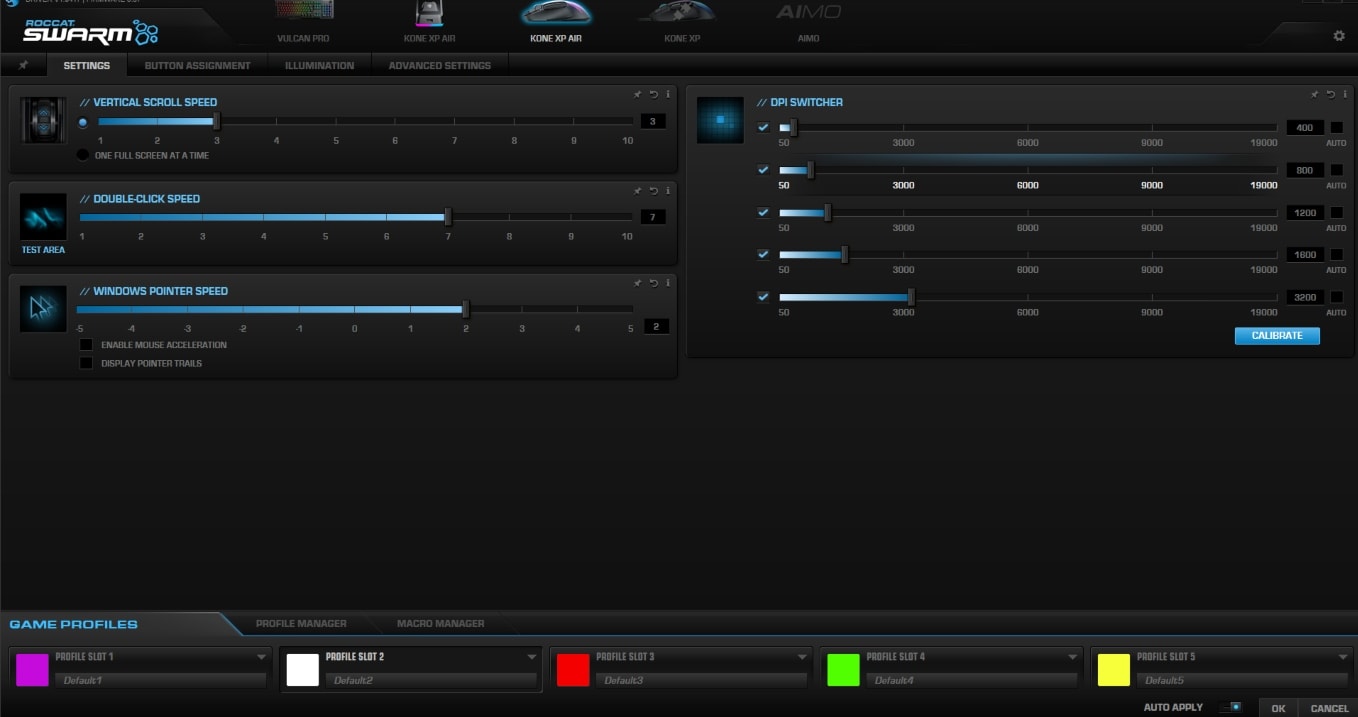The height and width of the screenshot is (717, 1358).
Task: Click the Calibrate button
Action: 1277,335
